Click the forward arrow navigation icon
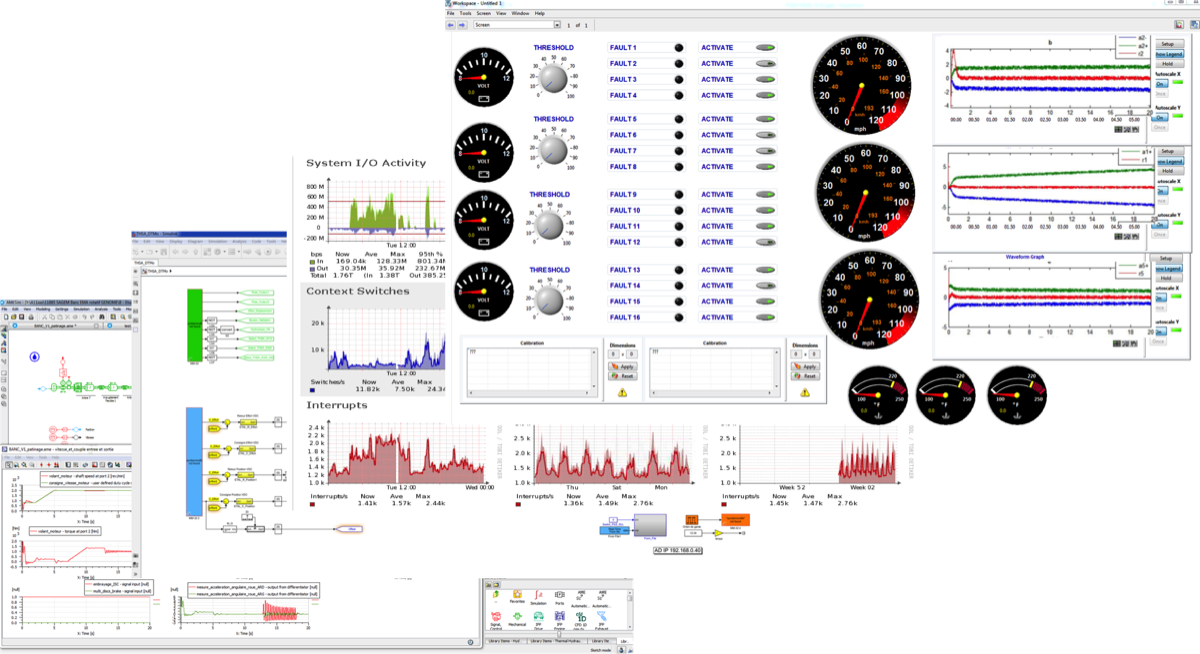The height and width of the screenshot is (654, 1200). pos(463,24)
